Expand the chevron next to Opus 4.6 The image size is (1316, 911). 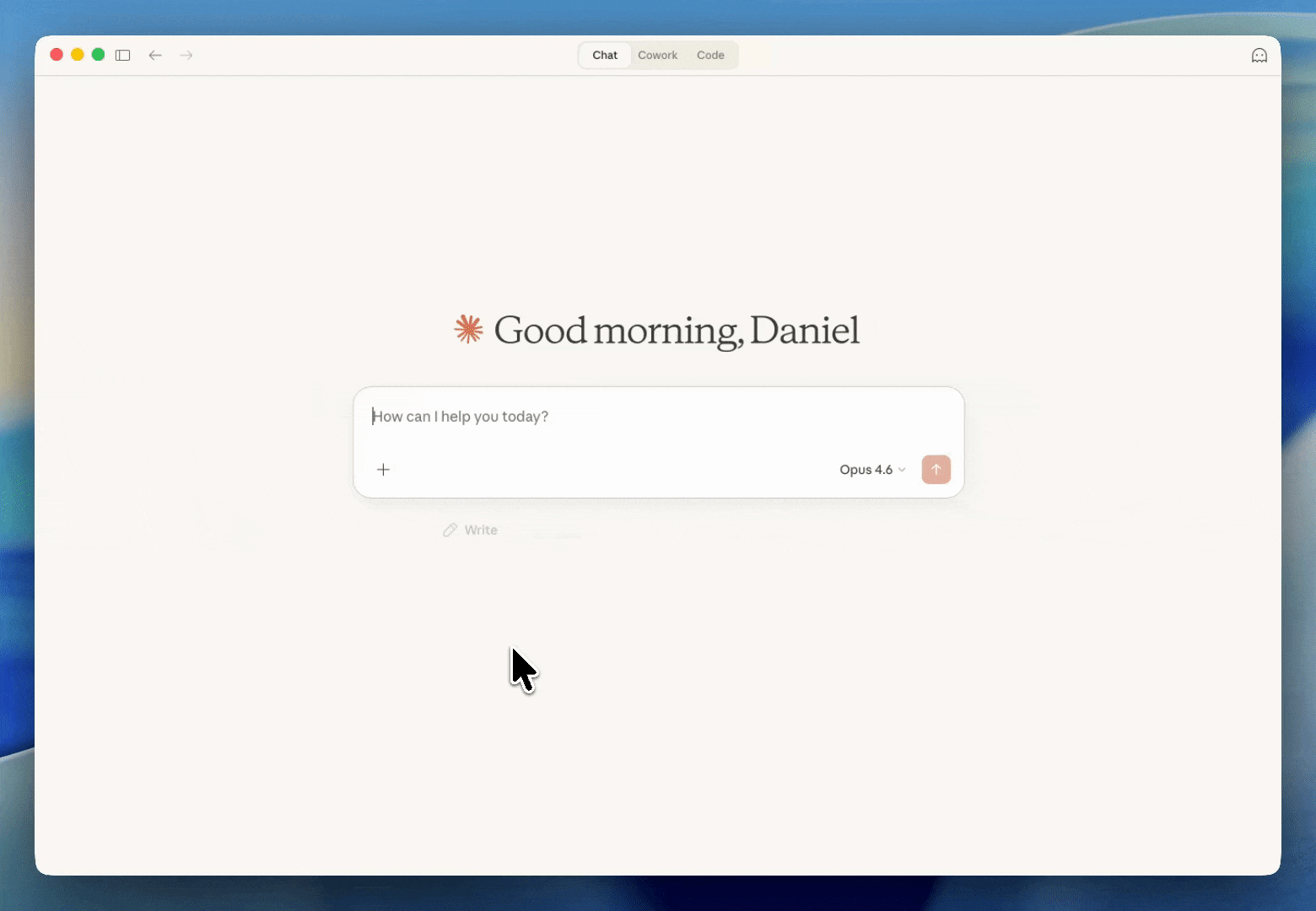click(x=902, y=470)
